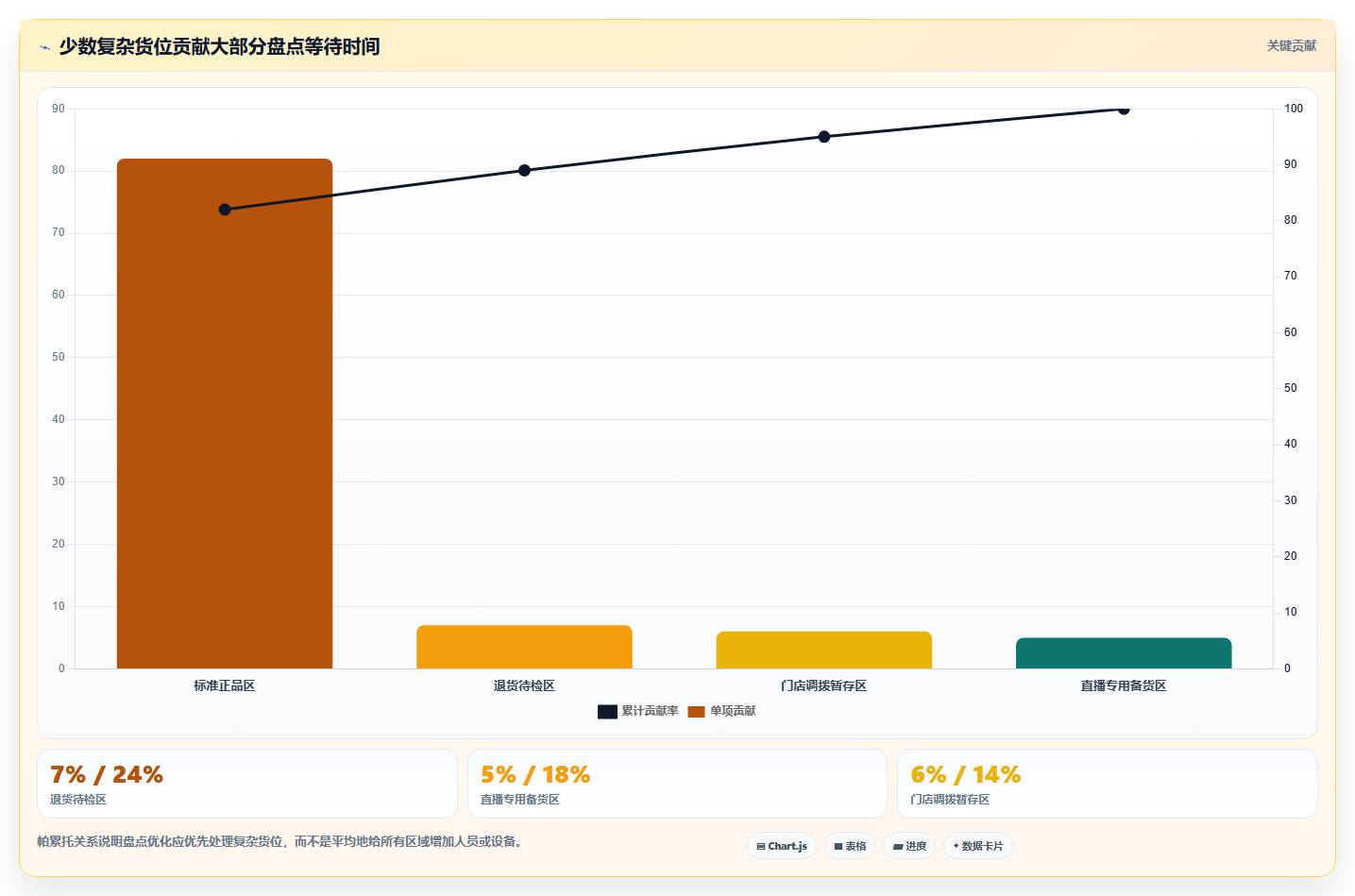This screenshot has width=1355, height=896.
Task: Click the 表格 tag chip
Action: click(x=850, y=846)
